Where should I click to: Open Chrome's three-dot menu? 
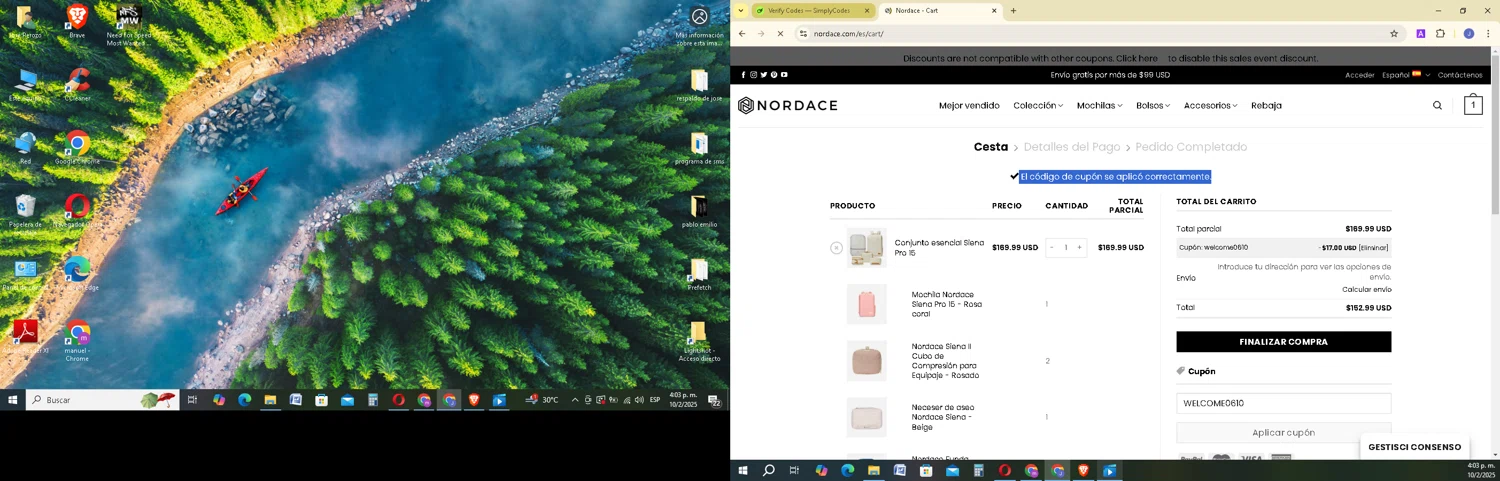tap(1487, 34)
